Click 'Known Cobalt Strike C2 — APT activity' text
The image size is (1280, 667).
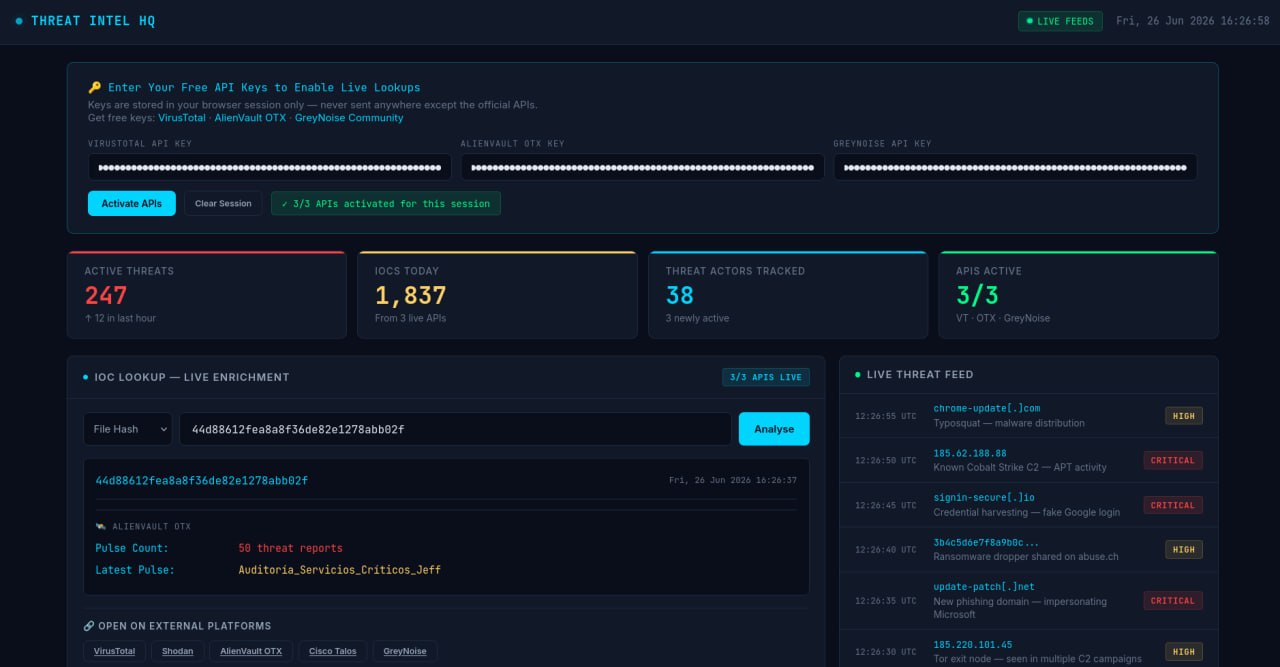(1020, 467)
